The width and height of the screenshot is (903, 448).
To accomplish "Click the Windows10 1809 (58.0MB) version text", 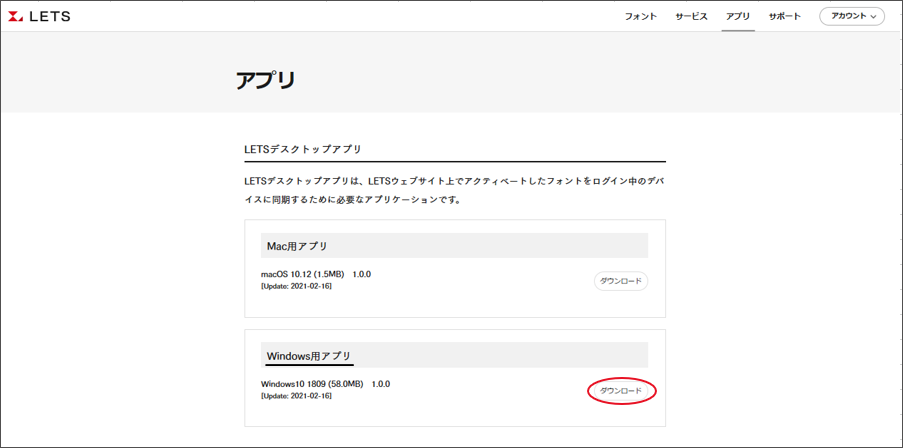I will coord(326,384).
